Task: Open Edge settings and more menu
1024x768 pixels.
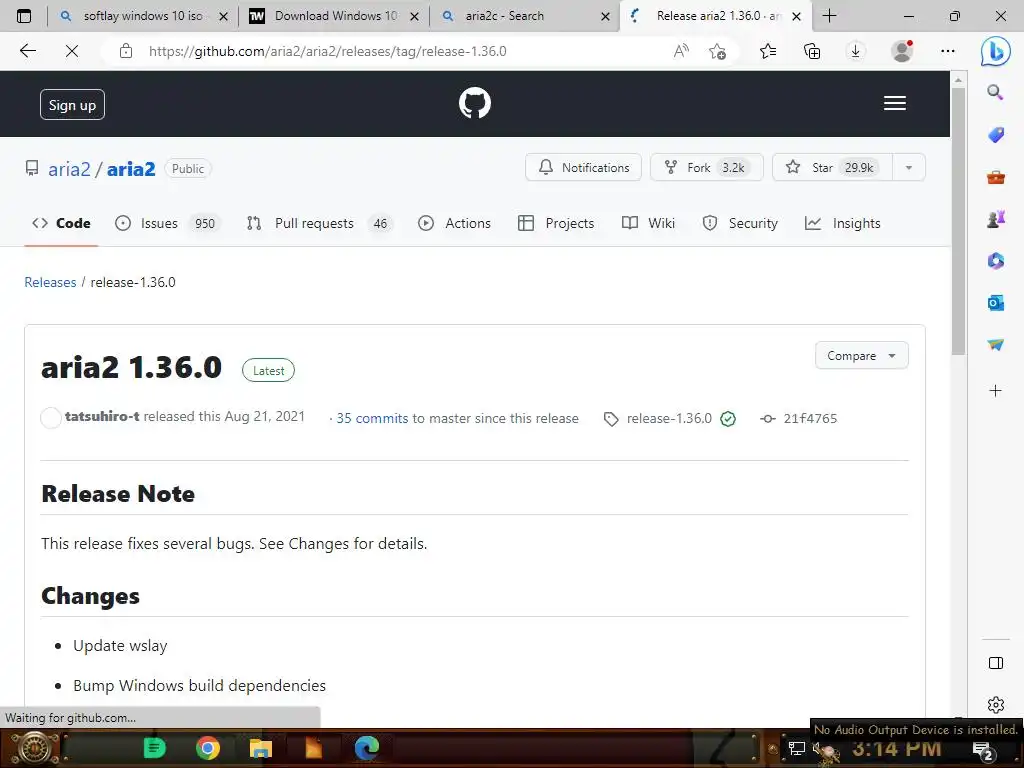Action: (x=948, y=51)
